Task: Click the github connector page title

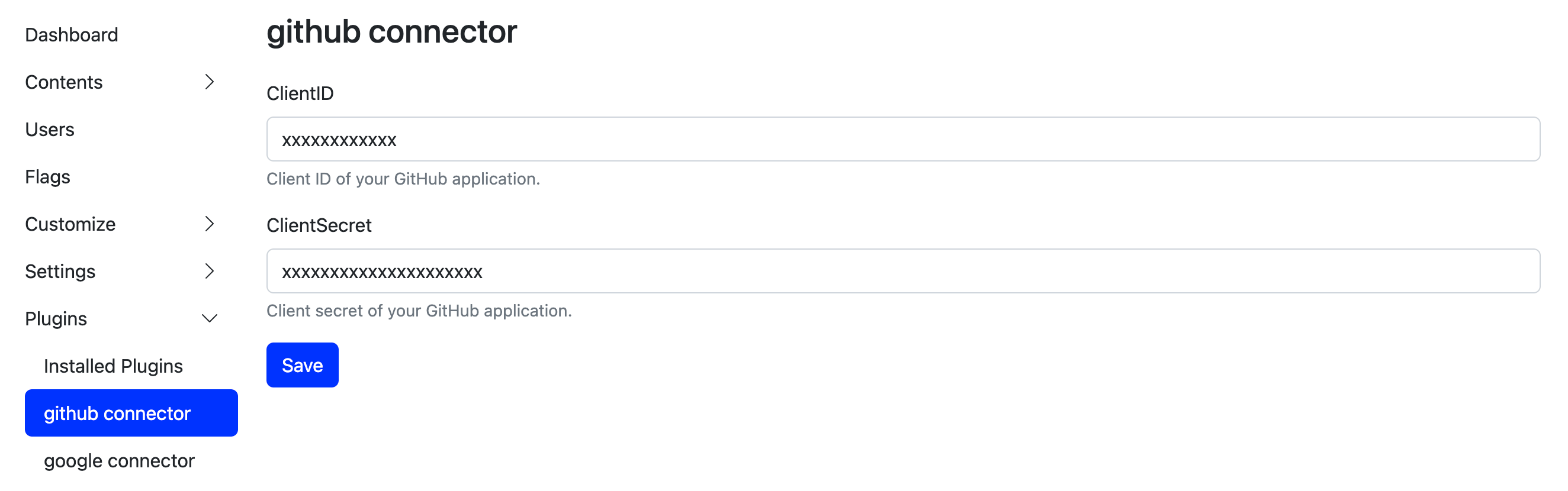Action: pos(391,31)
